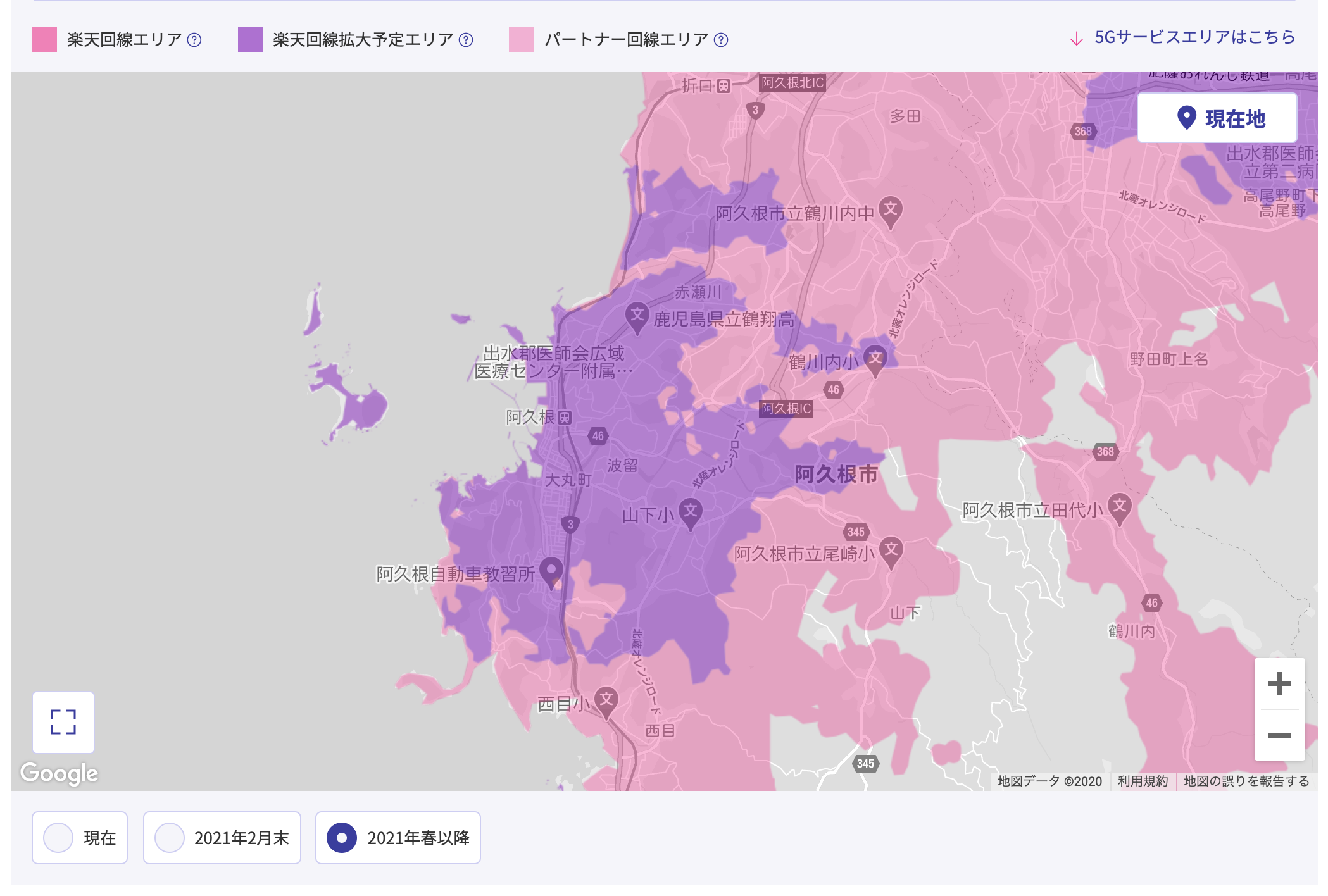Click school marker for 西目小

606,702
